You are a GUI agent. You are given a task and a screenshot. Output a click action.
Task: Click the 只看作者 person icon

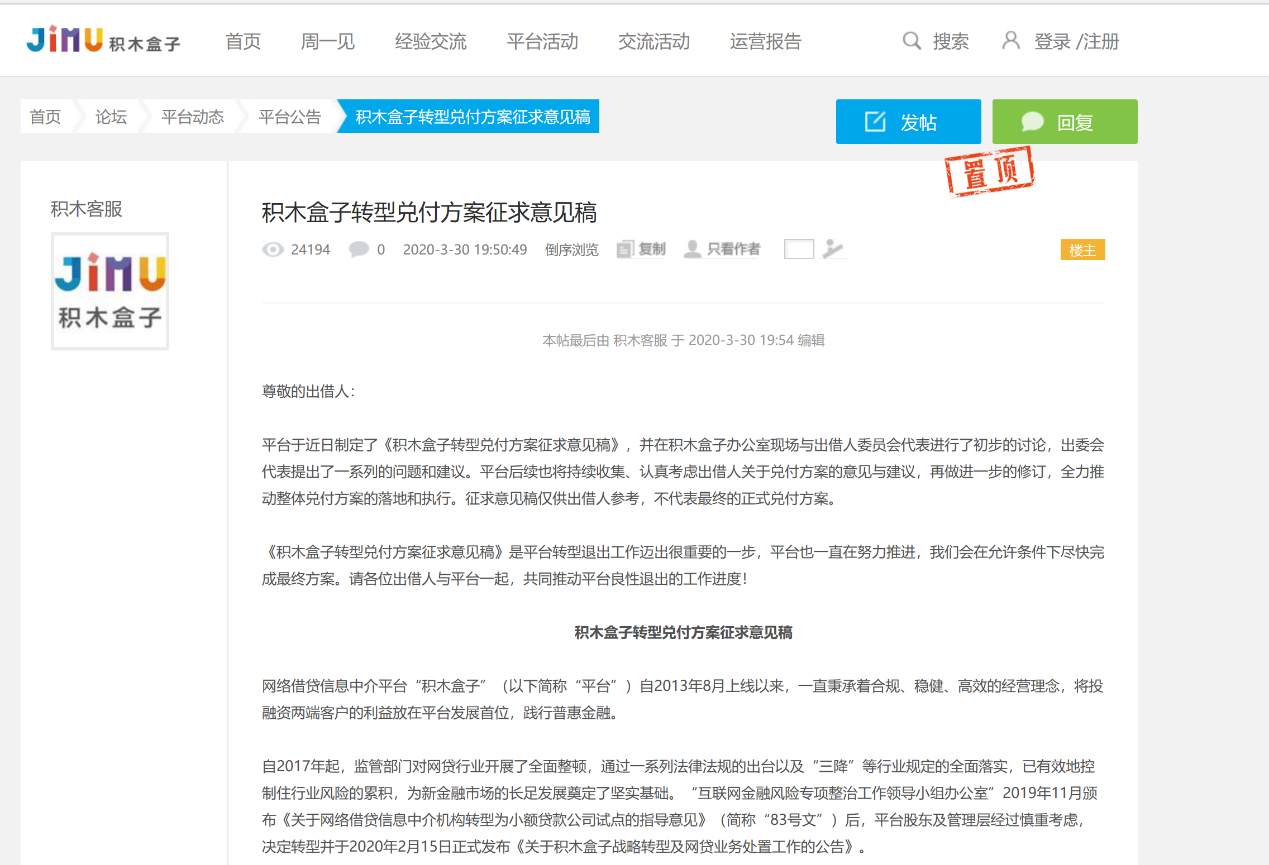click(x=692, y=249)
